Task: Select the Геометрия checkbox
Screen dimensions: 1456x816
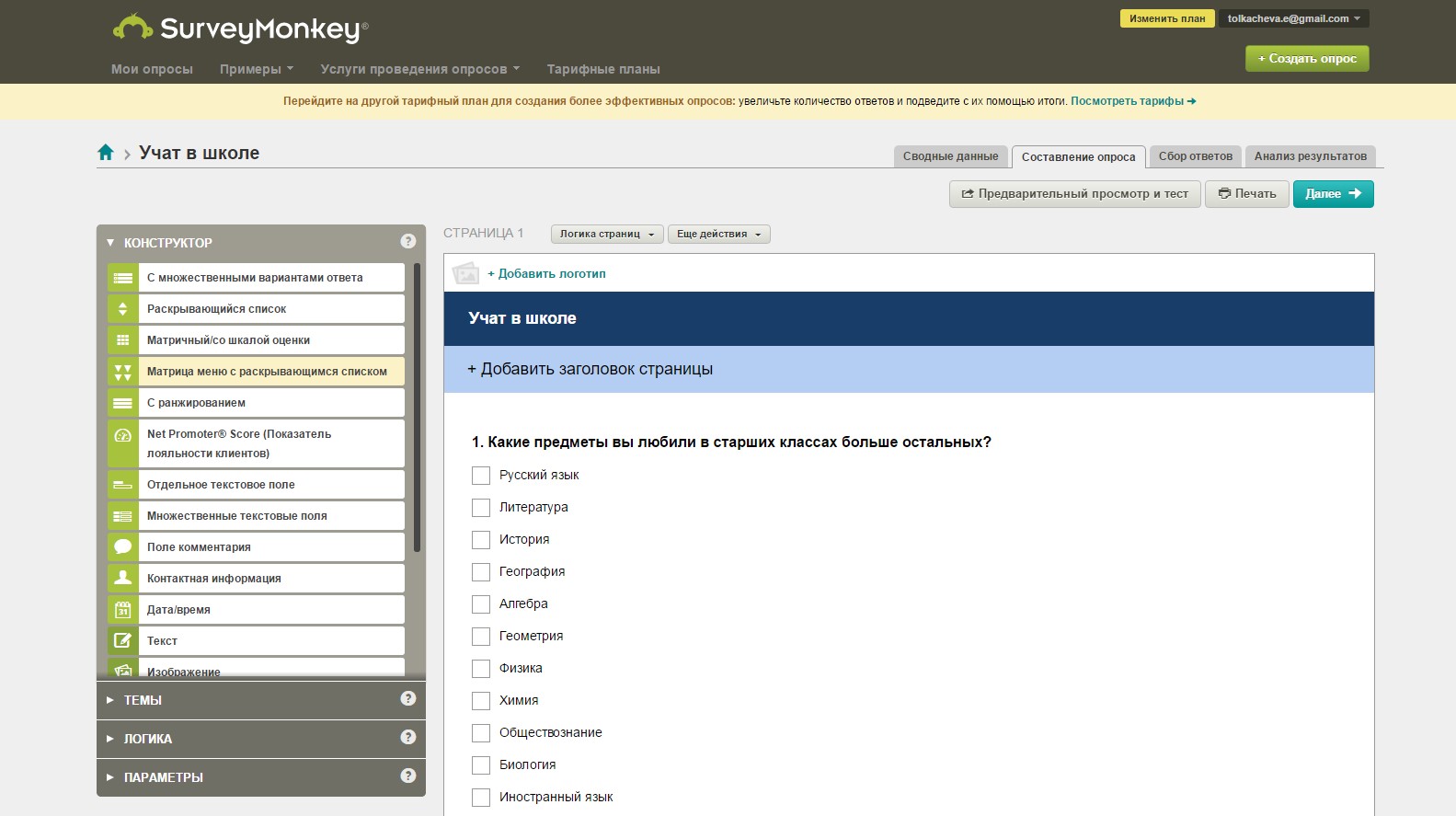Action: [481, 637]
